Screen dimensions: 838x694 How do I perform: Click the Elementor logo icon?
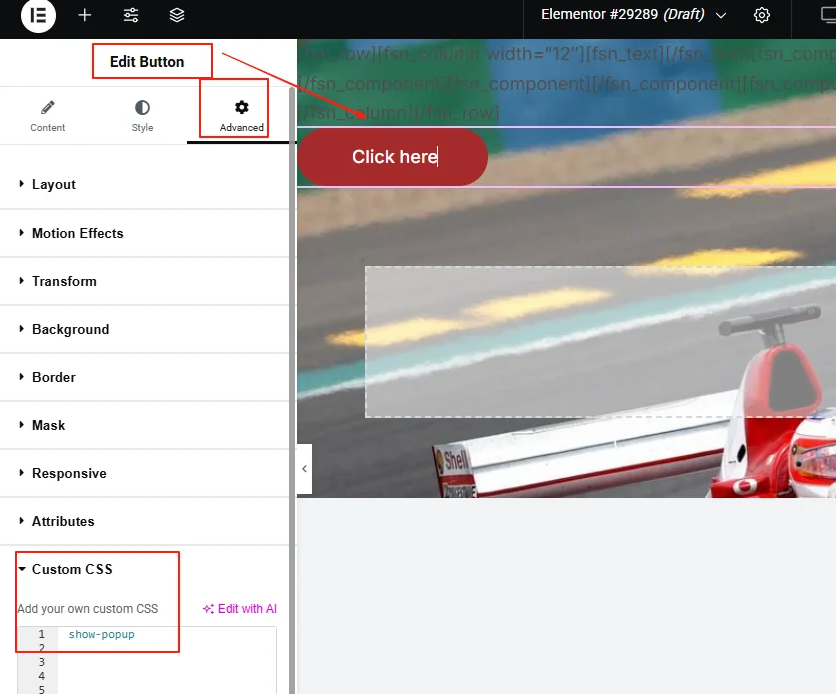(x=38, y=15)
